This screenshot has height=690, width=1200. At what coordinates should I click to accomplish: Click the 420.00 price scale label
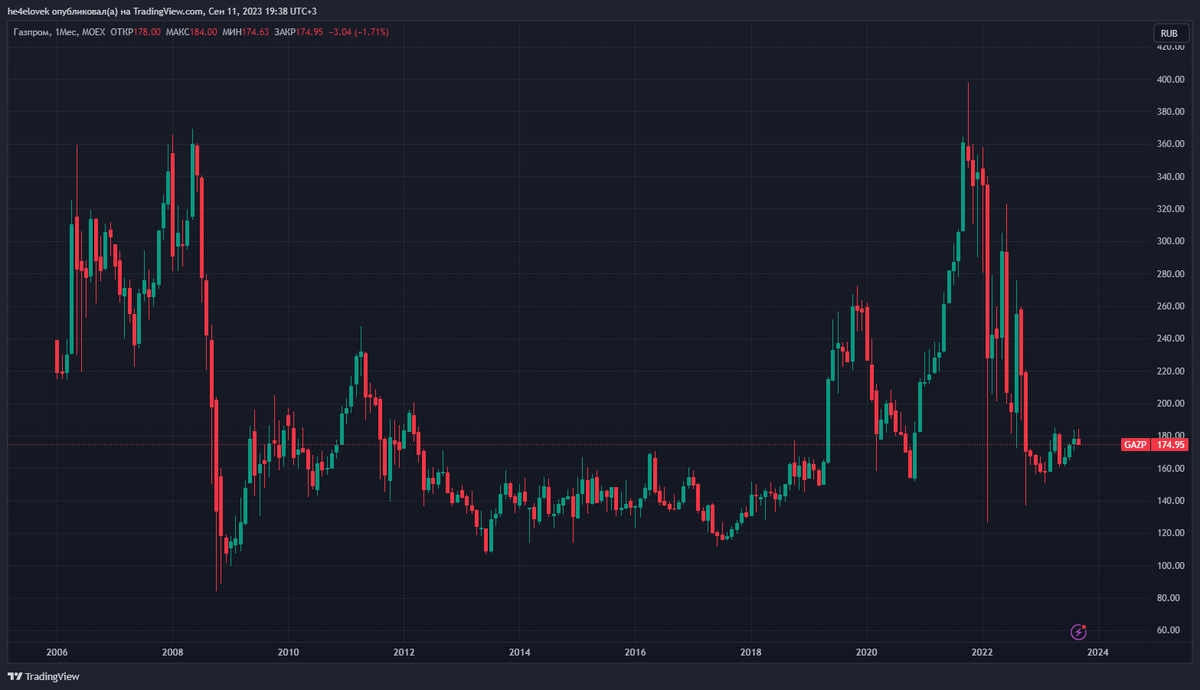click(x=1171, y=46)
